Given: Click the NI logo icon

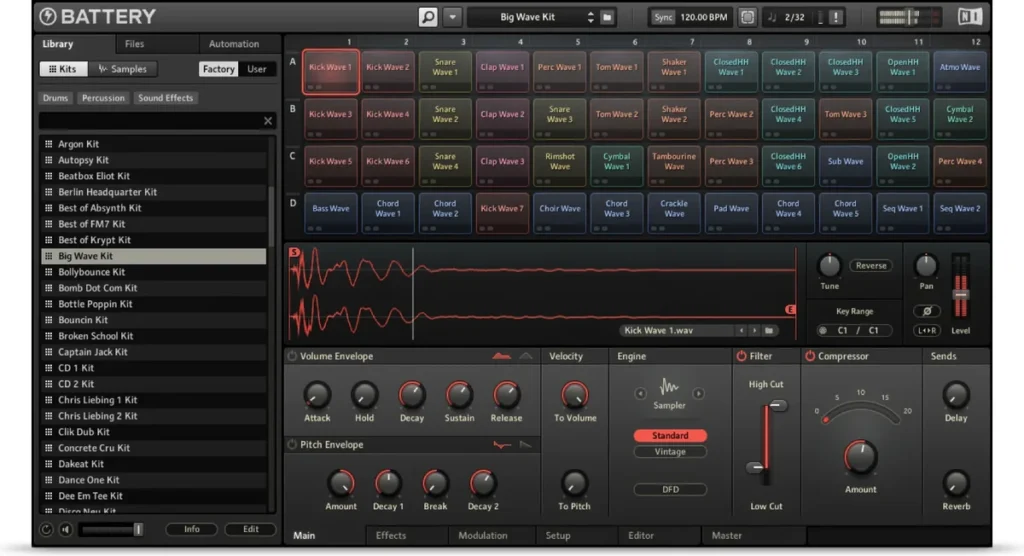Looking at the screenshot, I should (970, 17).
